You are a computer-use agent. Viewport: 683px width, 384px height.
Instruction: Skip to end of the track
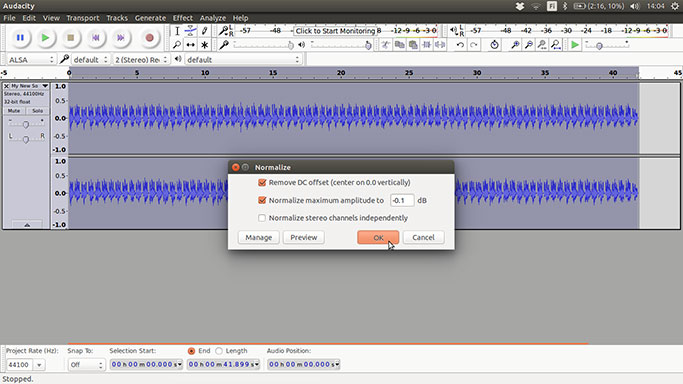[x=121, y=38]
